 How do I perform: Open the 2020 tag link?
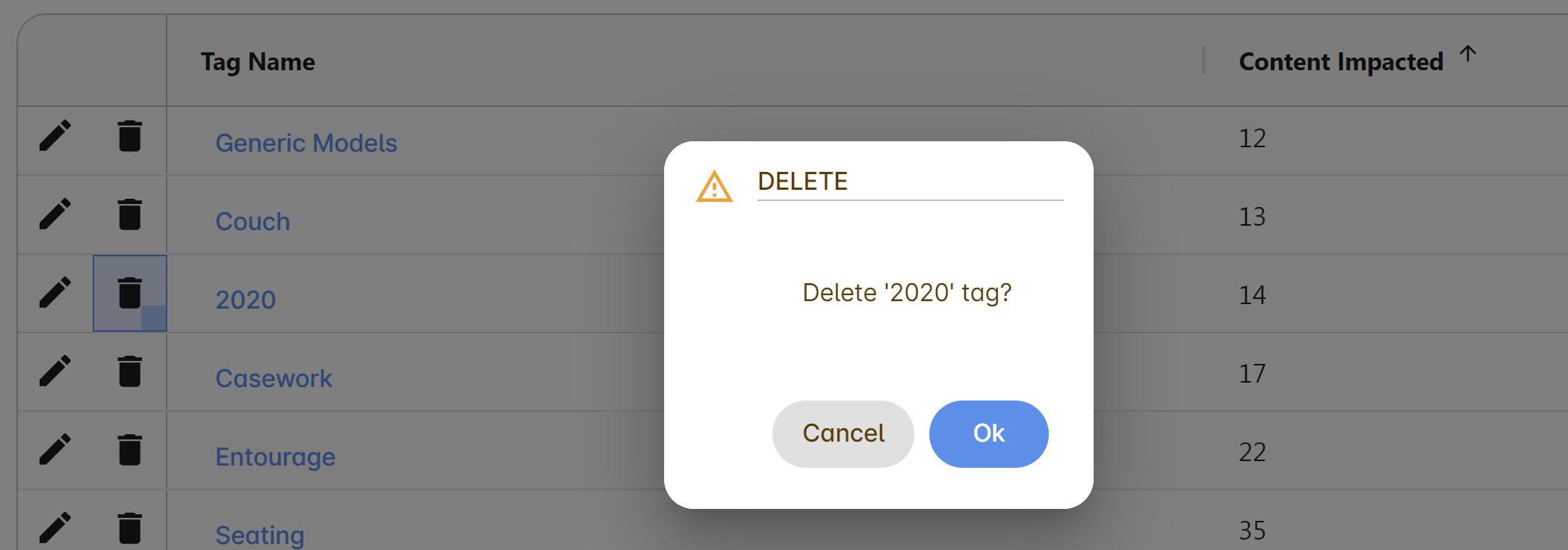tap(246, 300)
